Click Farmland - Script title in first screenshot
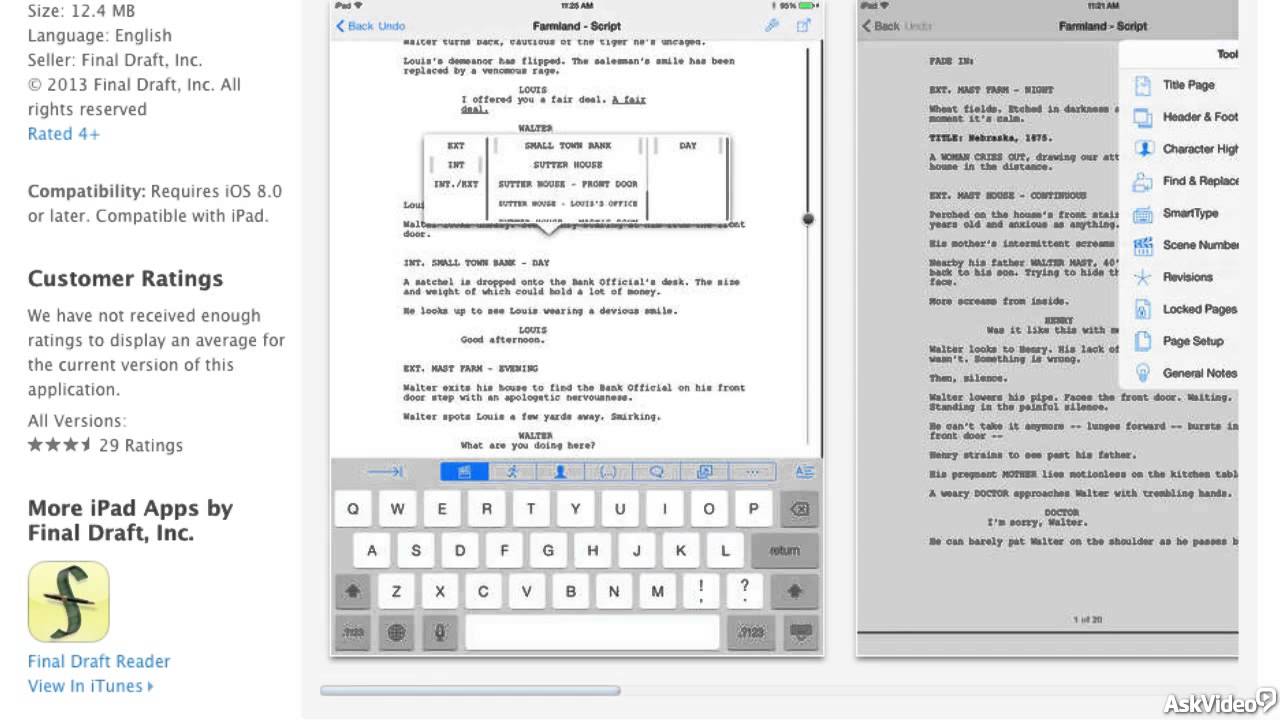Image resolution: width=1280 pixels, height=720 pixels. 577,26
